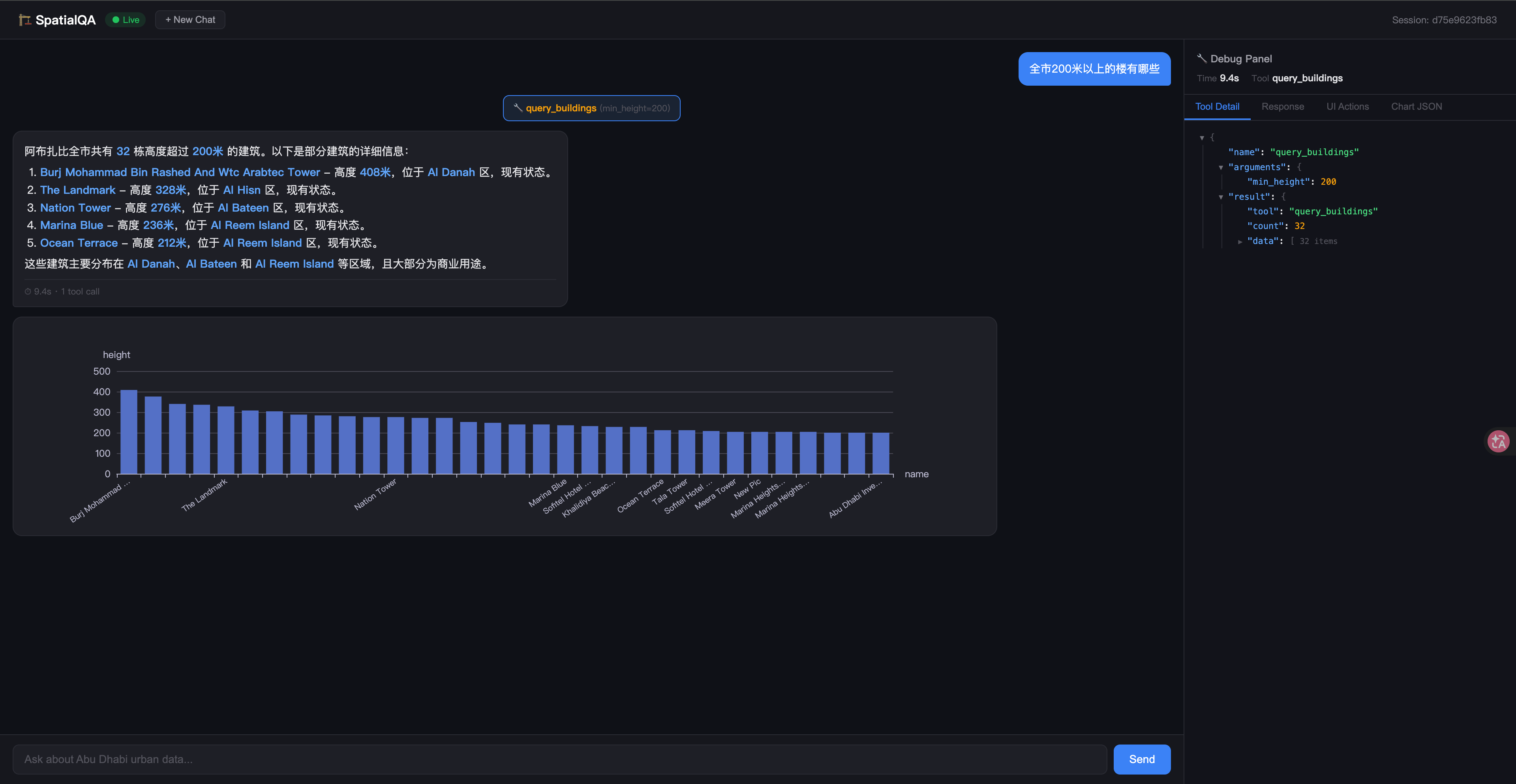The height and width of the screenshot is (784, 1516).
Task: Click the Tala Tower x-axis label
Action: coord(670,491)
